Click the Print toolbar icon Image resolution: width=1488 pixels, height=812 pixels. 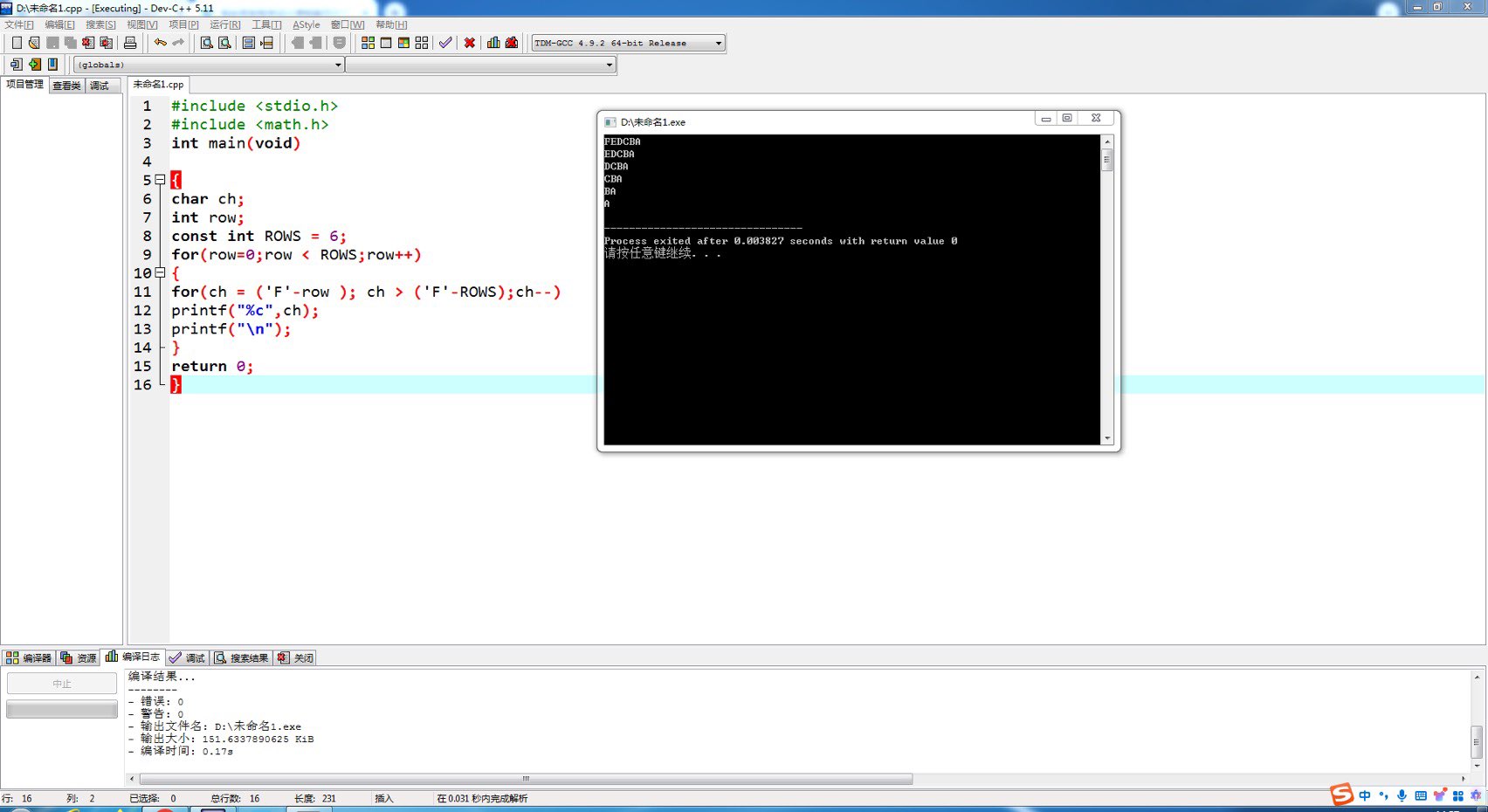[x=130, y=43]
